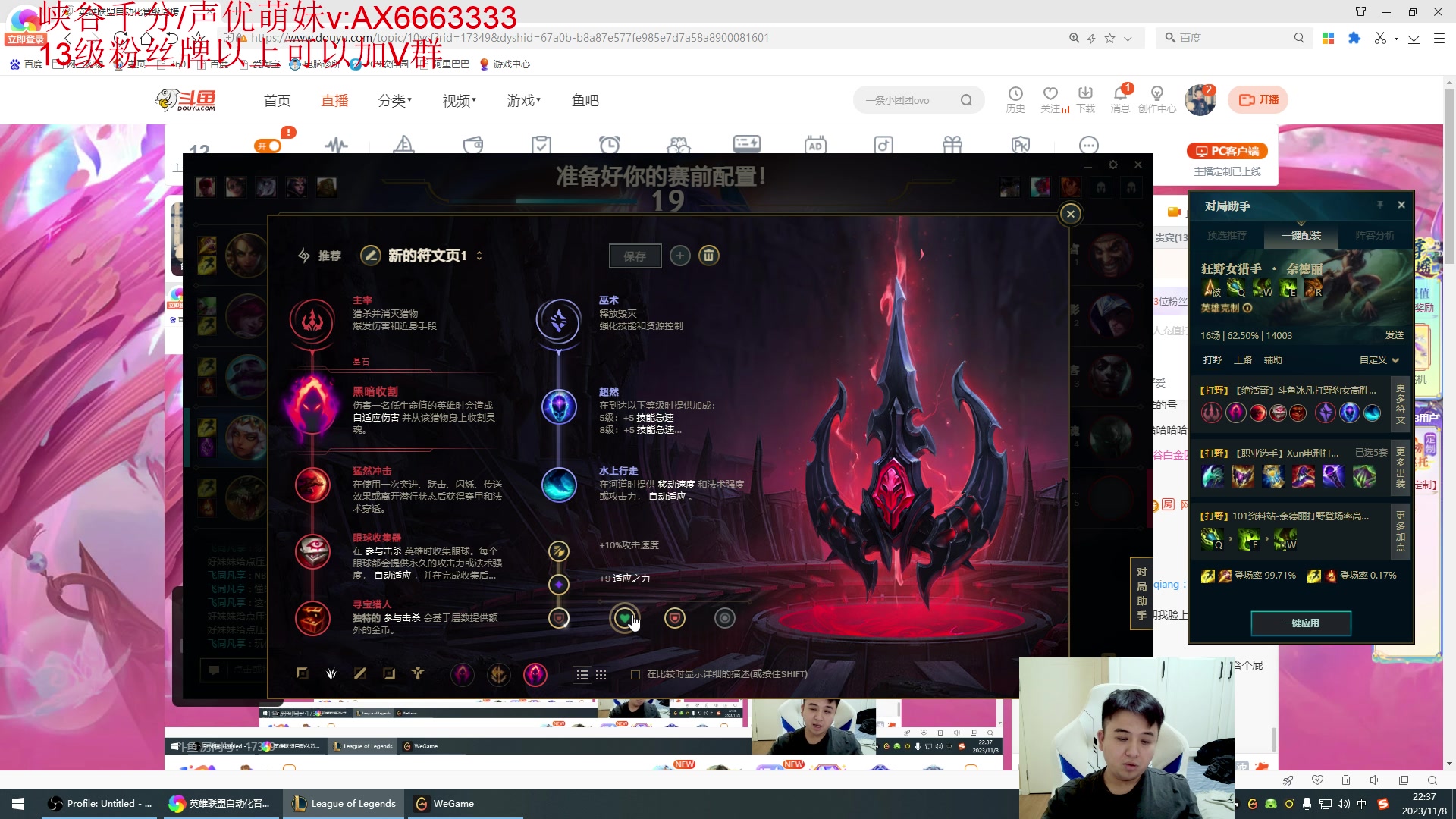Click the Douyu search field
The width and height of the screenshot is (1456, 819).
(908, 100)
